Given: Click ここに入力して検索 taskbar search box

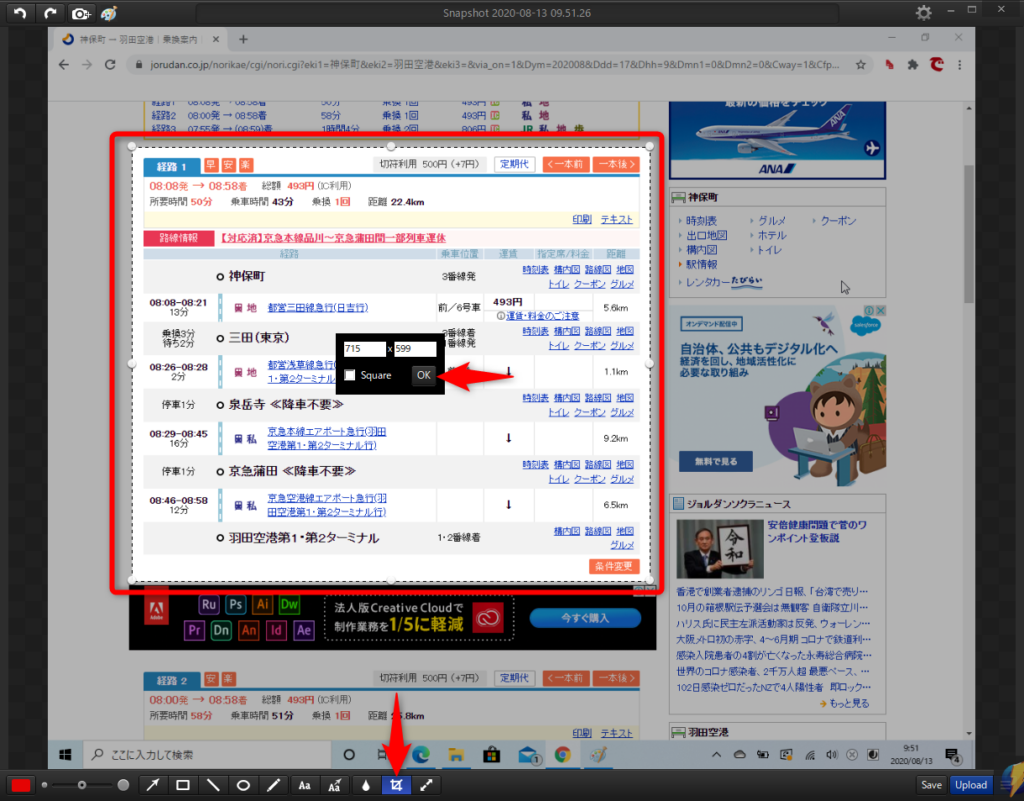Looking at the screenshot, I should pos(208,755).
